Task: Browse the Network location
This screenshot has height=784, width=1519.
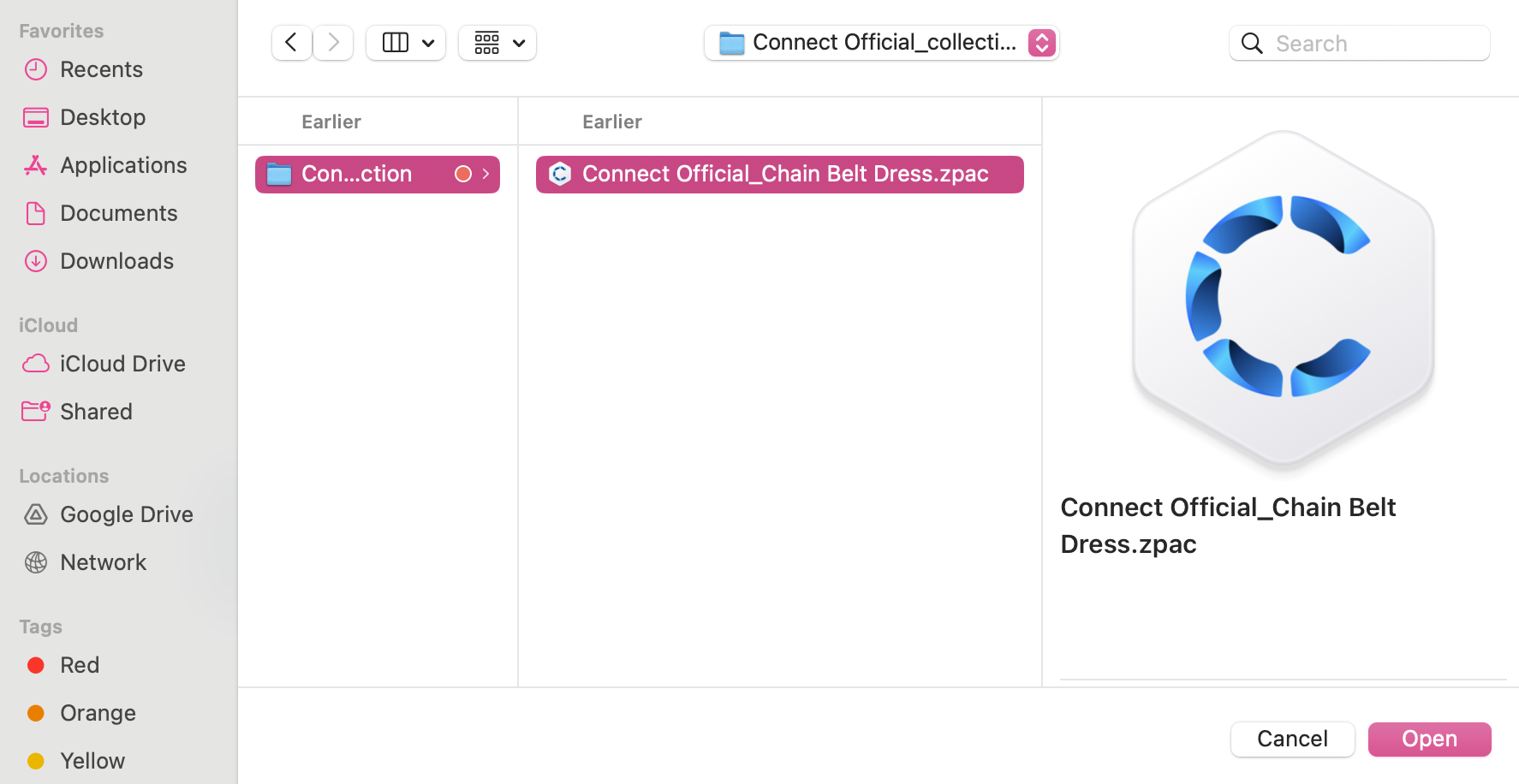Action: (x=103, y=562)
